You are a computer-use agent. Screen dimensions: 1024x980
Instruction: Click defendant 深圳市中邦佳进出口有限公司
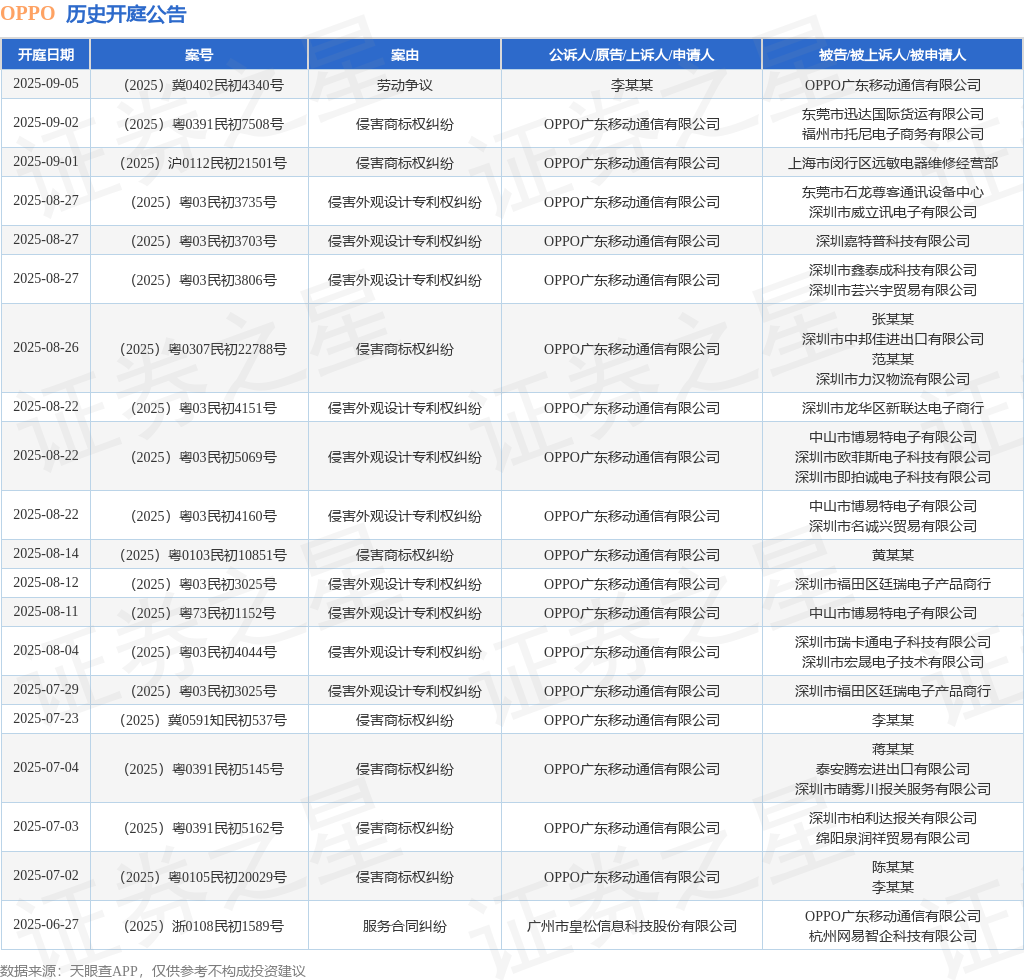point(893,339)
